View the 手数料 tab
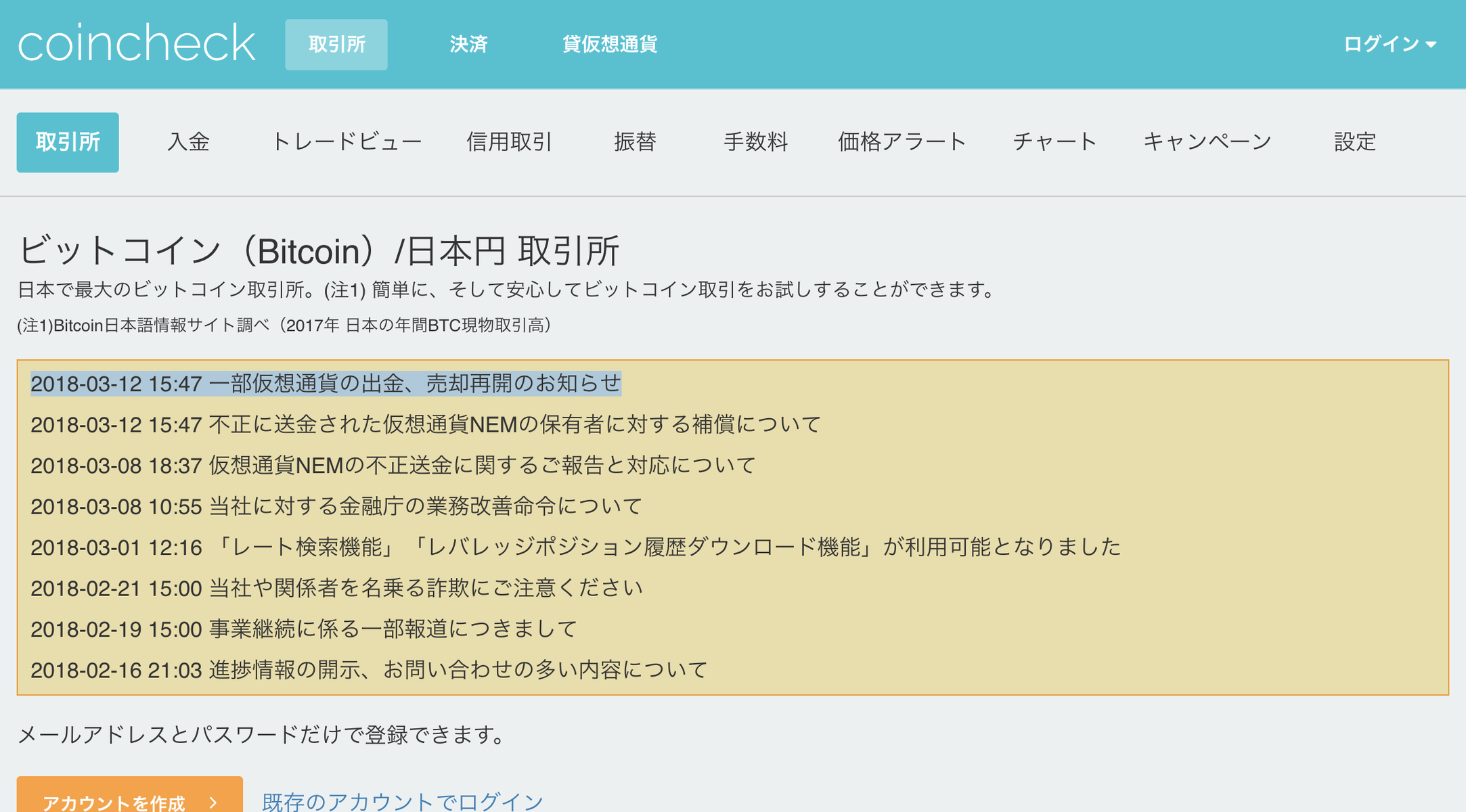 click(x=755, y=142)
